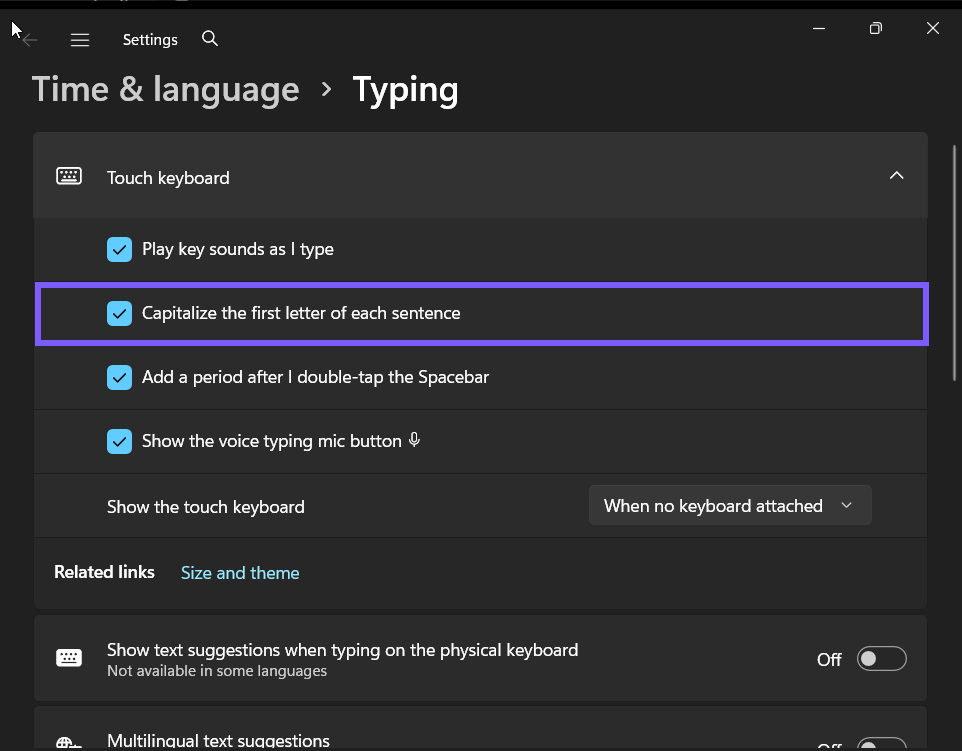
Task: Uncheck Capitalize the first letter of each sentence
Action: [x=120, y=314]
